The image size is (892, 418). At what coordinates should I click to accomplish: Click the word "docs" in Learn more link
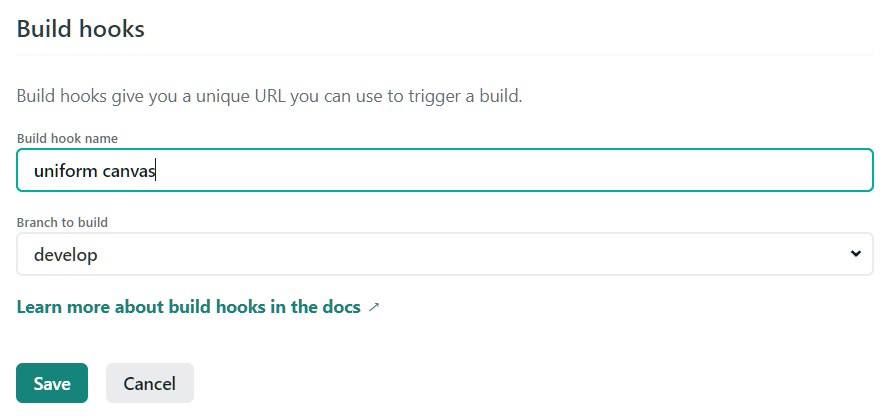click(x=339, y=307)
